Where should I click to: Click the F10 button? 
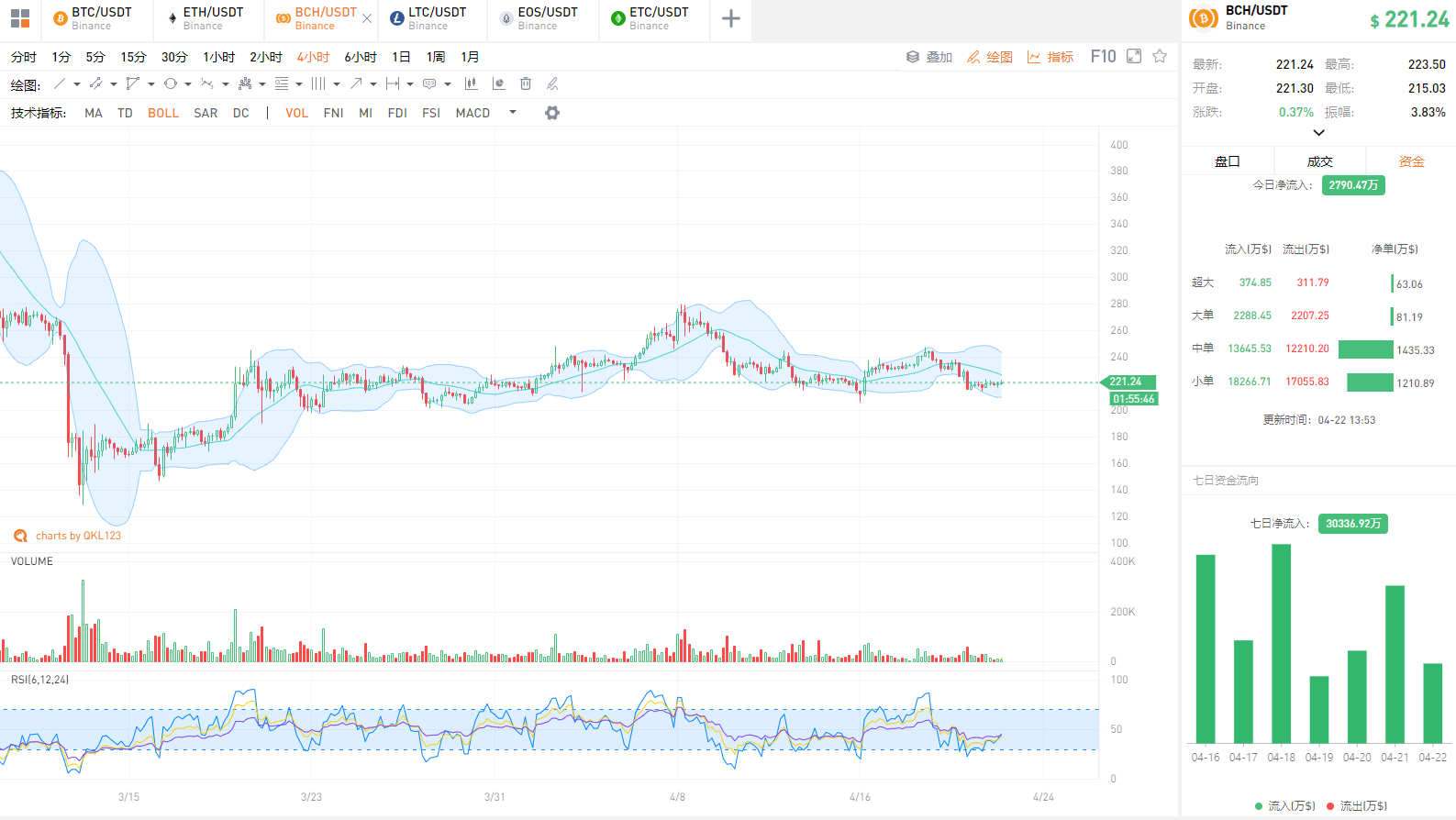pos(1103,56)
